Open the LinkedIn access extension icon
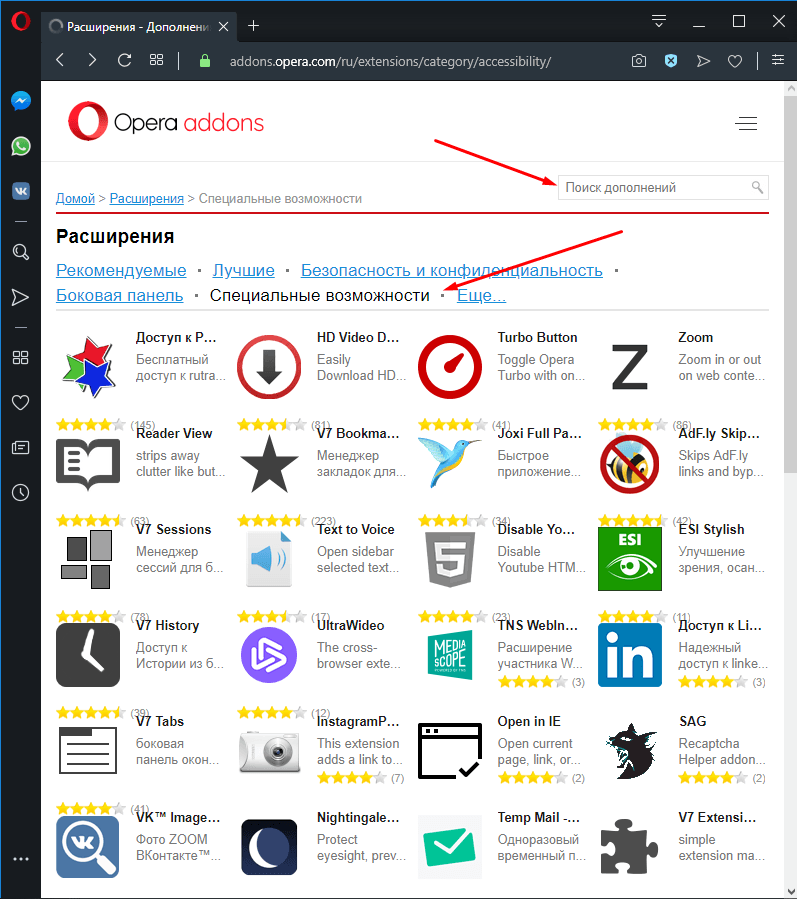The height and width of the screenshot is (899, 797). (630, 655)
